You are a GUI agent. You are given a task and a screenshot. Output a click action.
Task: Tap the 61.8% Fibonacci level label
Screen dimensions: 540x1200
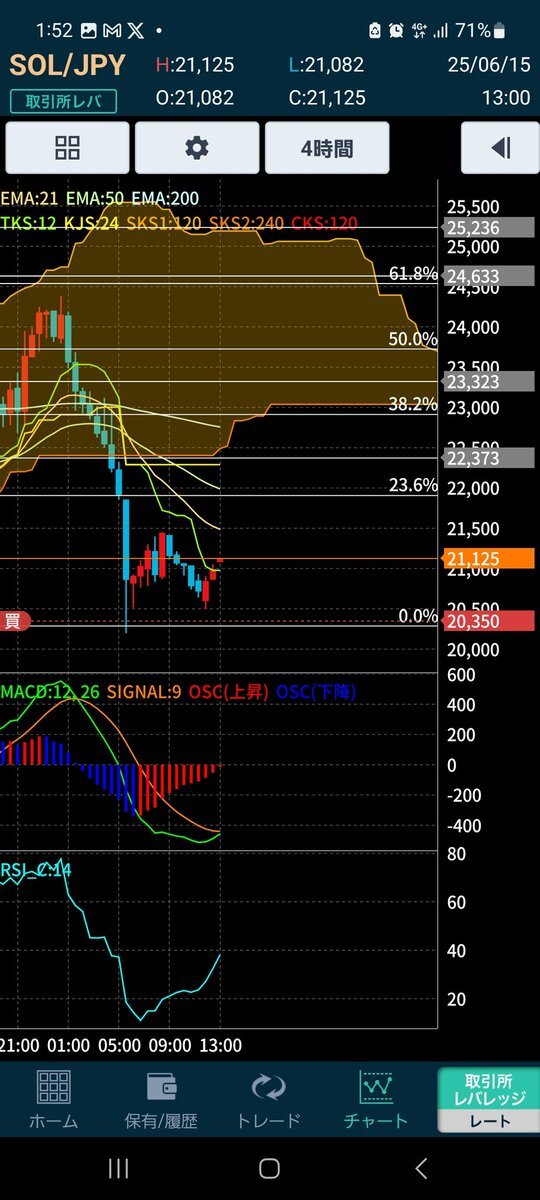click(412, 274)
